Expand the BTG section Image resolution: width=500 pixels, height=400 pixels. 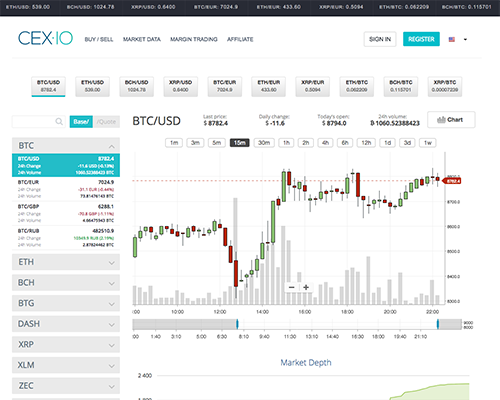click(66, 303)
